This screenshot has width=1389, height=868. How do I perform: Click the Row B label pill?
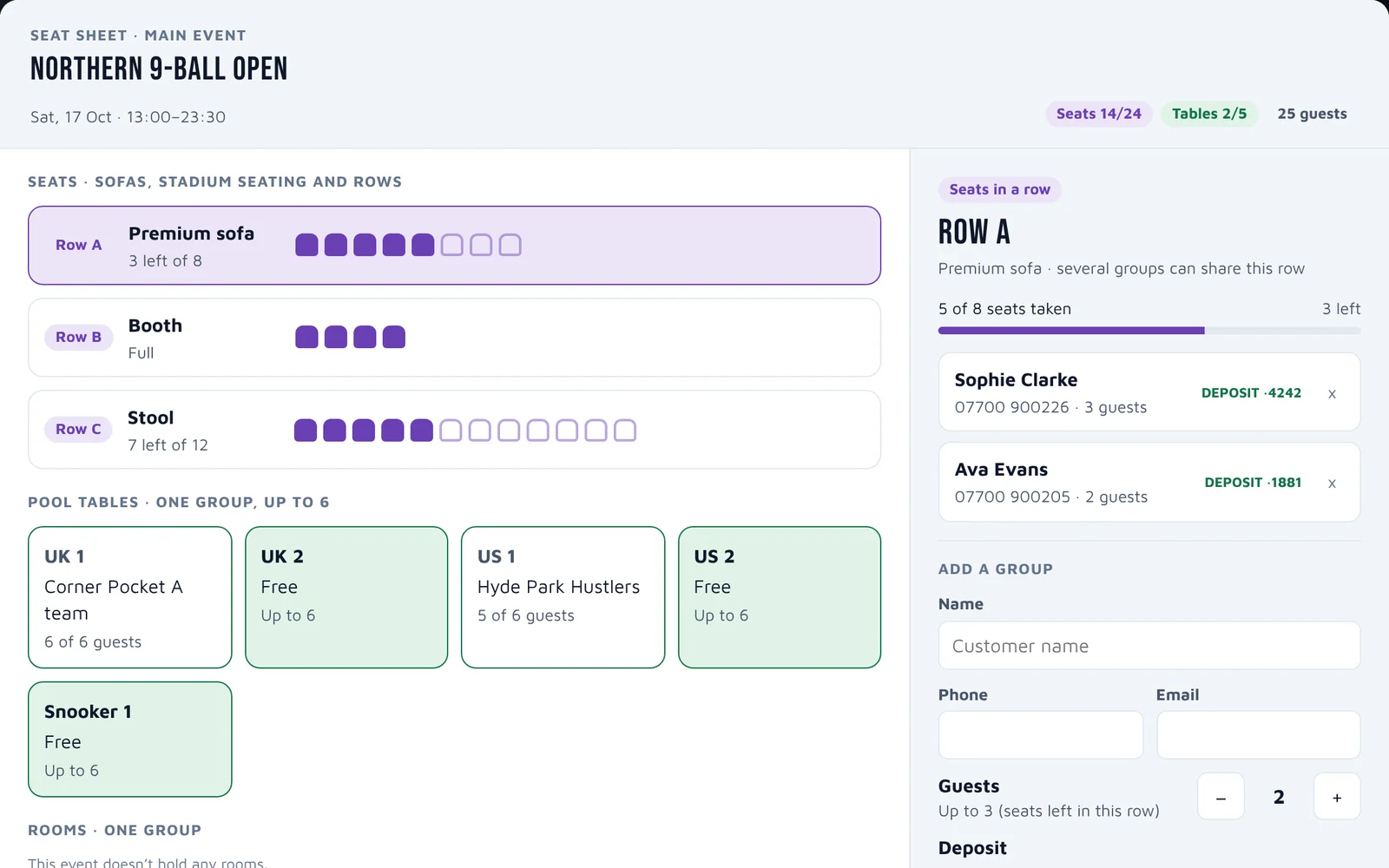[78, 337]
